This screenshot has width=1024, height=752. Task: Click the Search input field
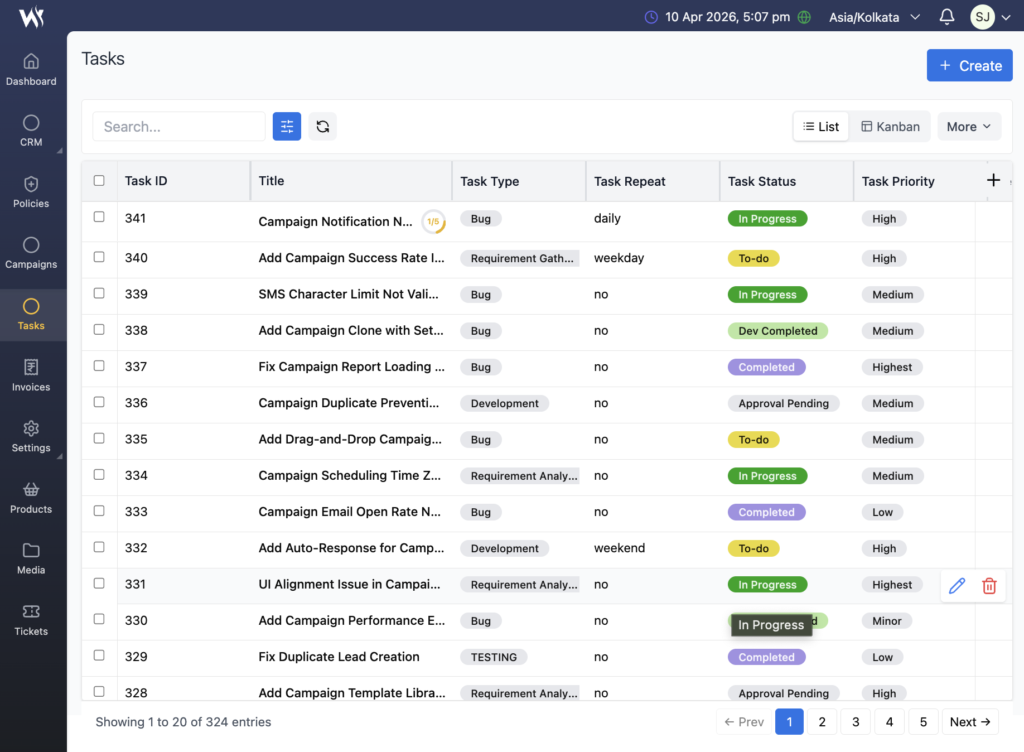pos(179,126)
